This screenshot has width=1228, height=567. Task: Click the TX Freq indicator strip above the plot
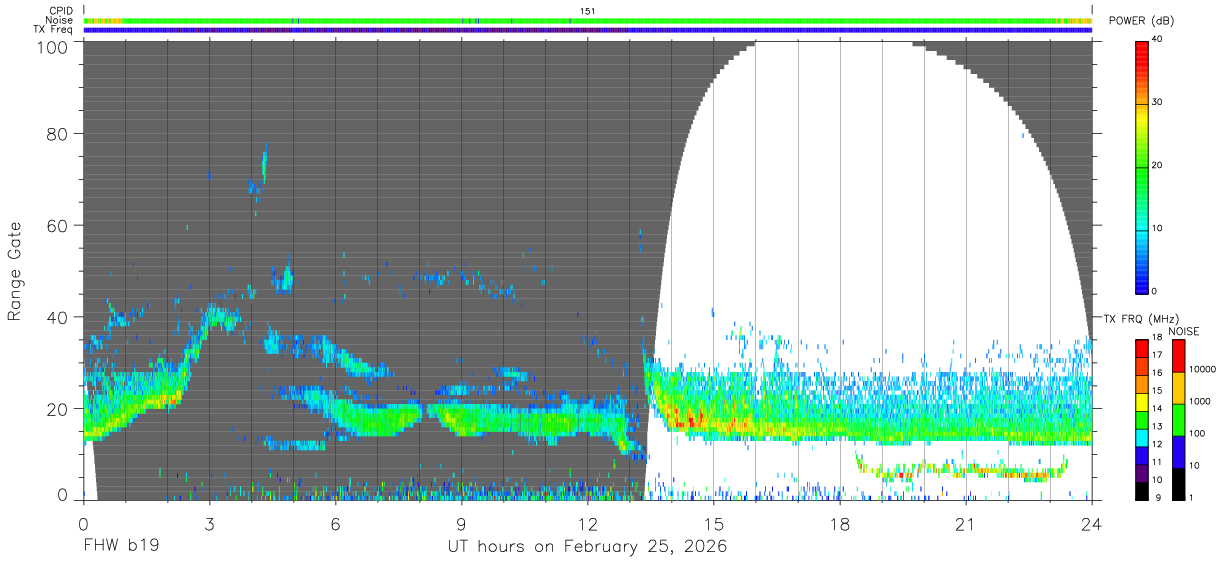[587, 30]
